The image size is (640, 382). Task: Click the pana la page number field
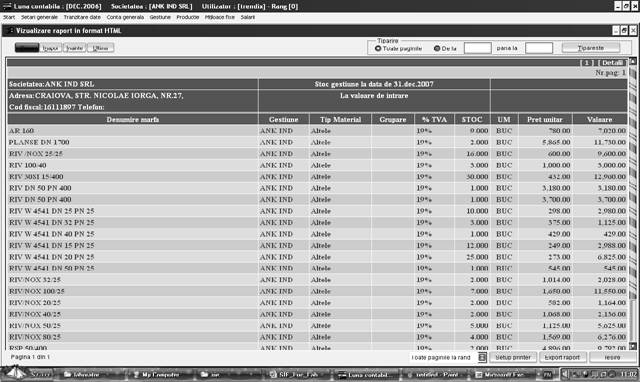click(539, 48)
